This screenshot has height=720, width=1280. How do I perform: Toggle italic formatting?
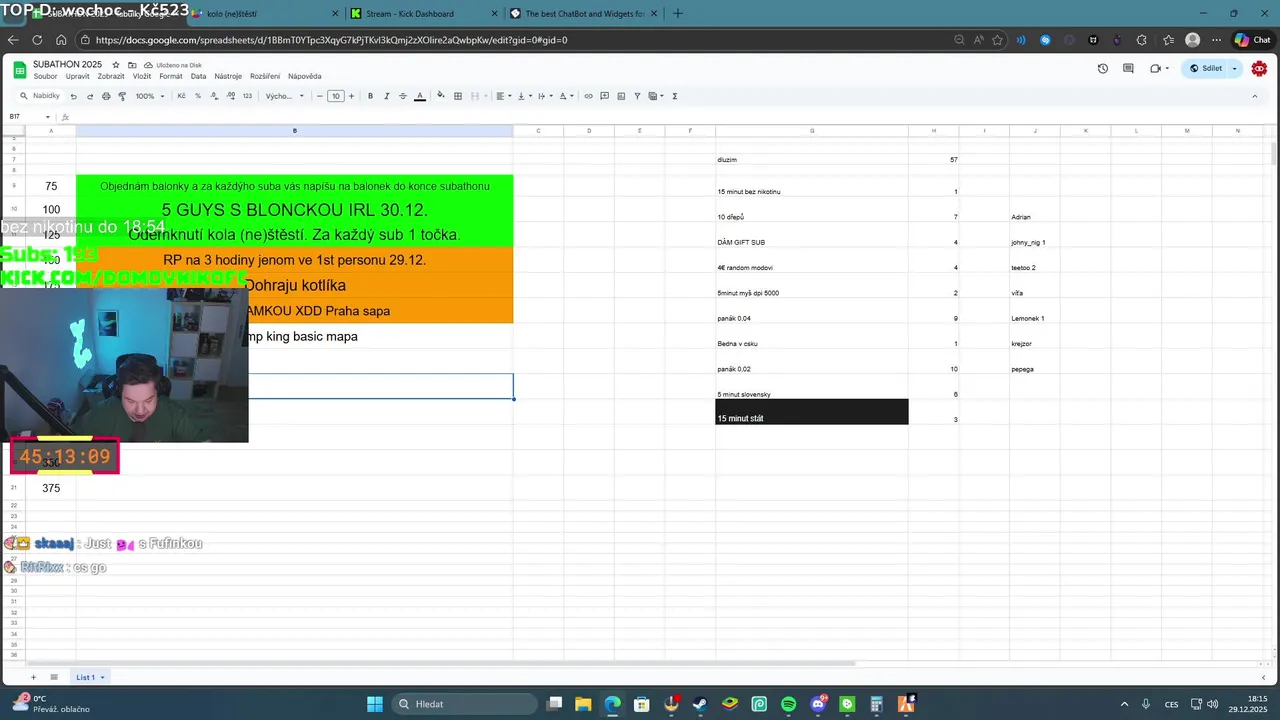point(386,96)
